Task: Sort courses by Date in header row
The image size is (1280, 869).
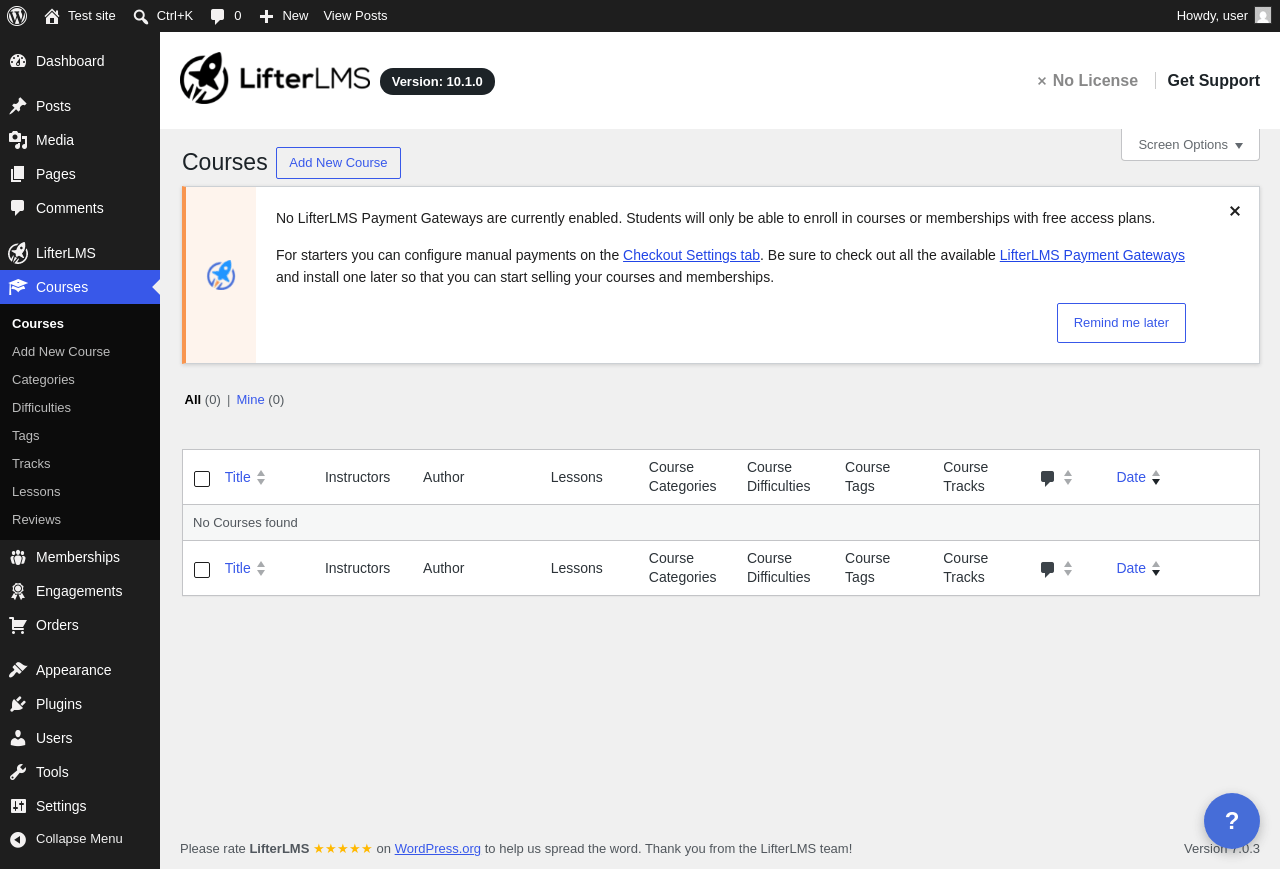Action: pos(1138,477)
